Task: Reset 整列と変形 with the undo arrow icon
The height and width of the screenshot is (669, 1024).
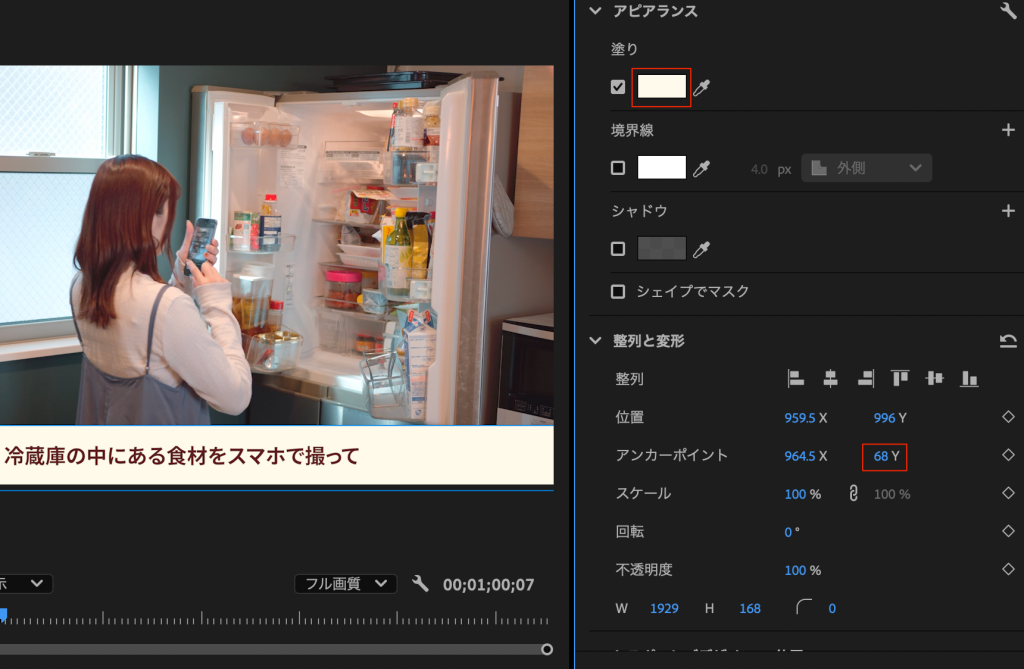Action: pyautogui.click(x=1007, y=341)
